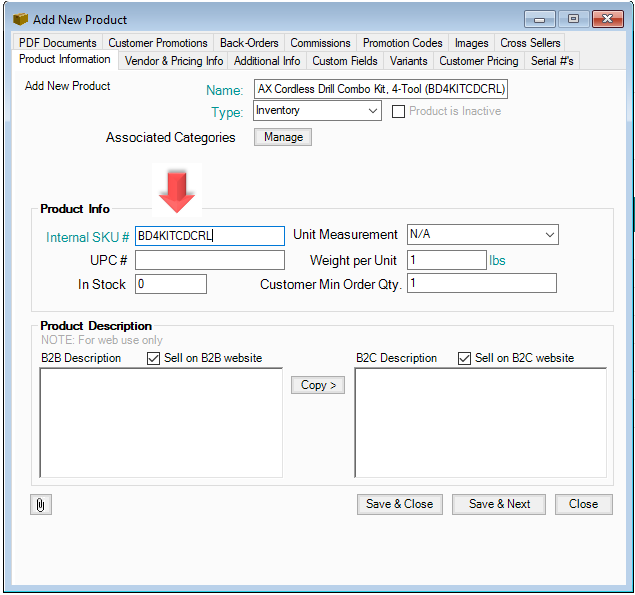The width and height of the screenshot is (635, 595).
Task: Click the paperclip attachment icon
Action: [41, 504]
